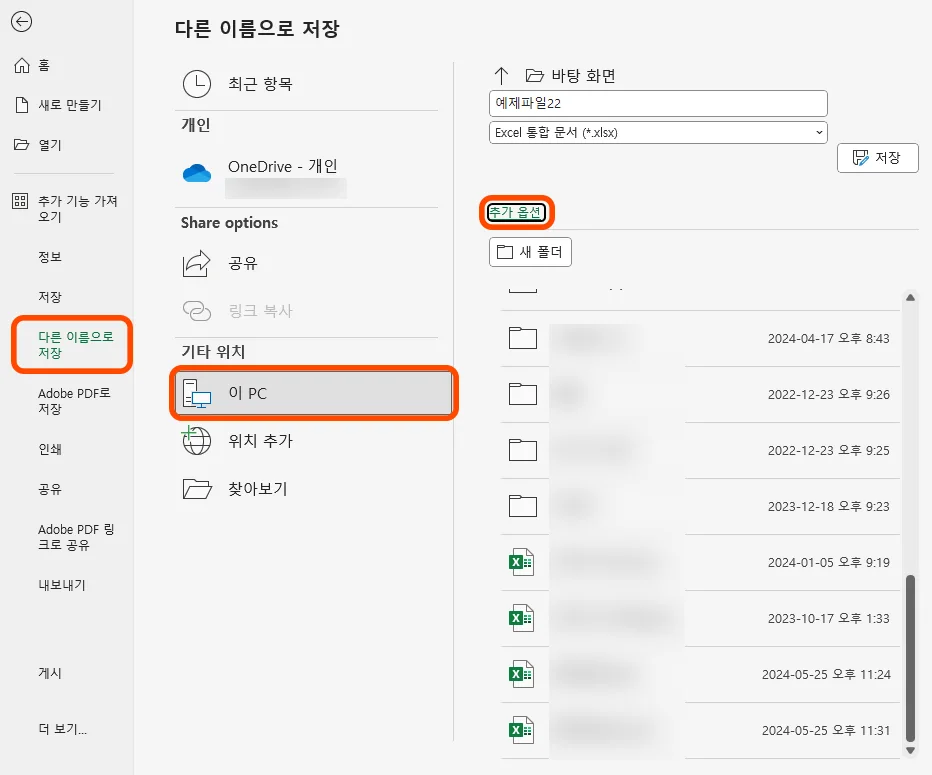
Task: Click the back arrow to exit Backstage view
Action: click(x=22, y=22)
